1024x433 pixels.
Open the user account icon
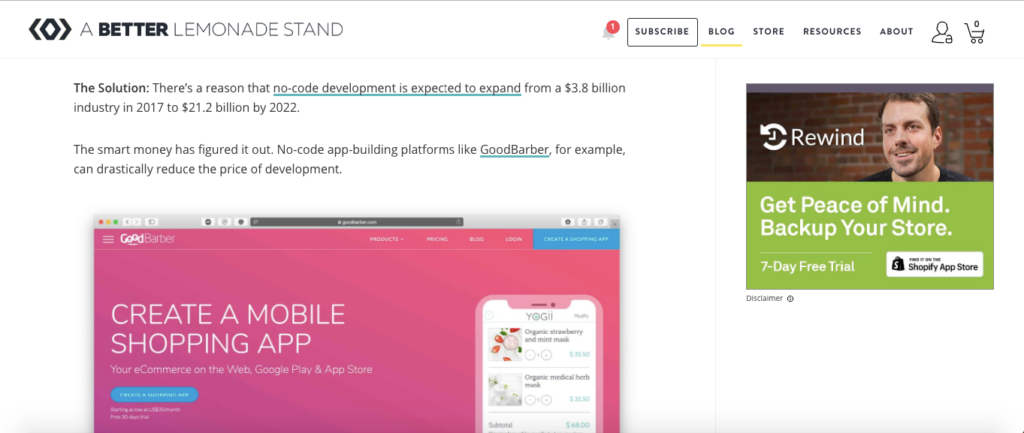click(941, 33)
